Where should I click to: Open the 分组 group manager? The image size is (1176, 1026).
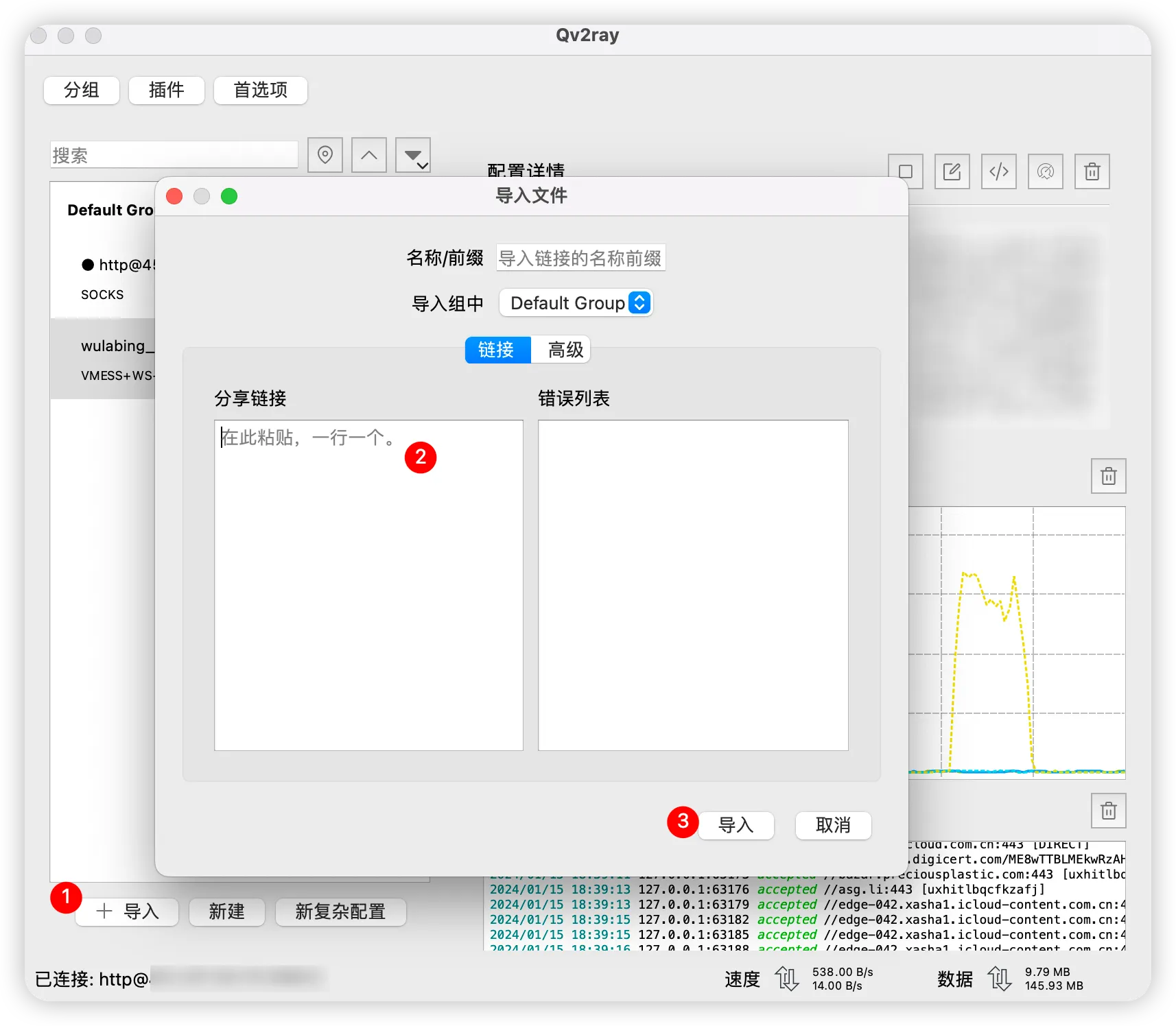81,90
